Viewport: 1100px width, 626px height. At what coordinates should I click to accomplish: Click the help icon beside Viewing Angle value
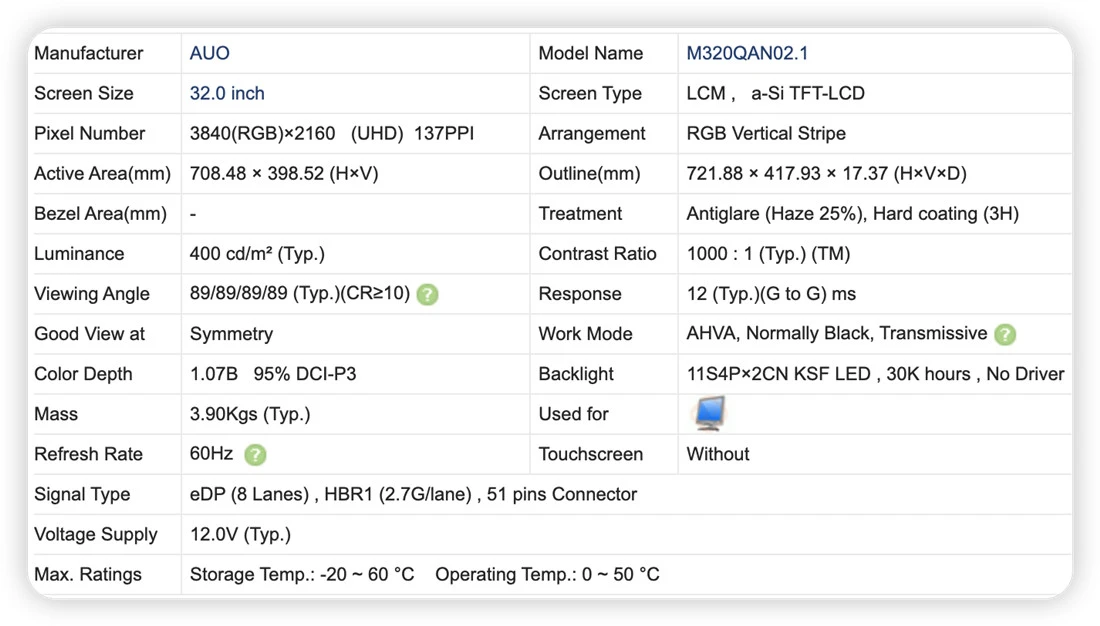coord(427,294)
